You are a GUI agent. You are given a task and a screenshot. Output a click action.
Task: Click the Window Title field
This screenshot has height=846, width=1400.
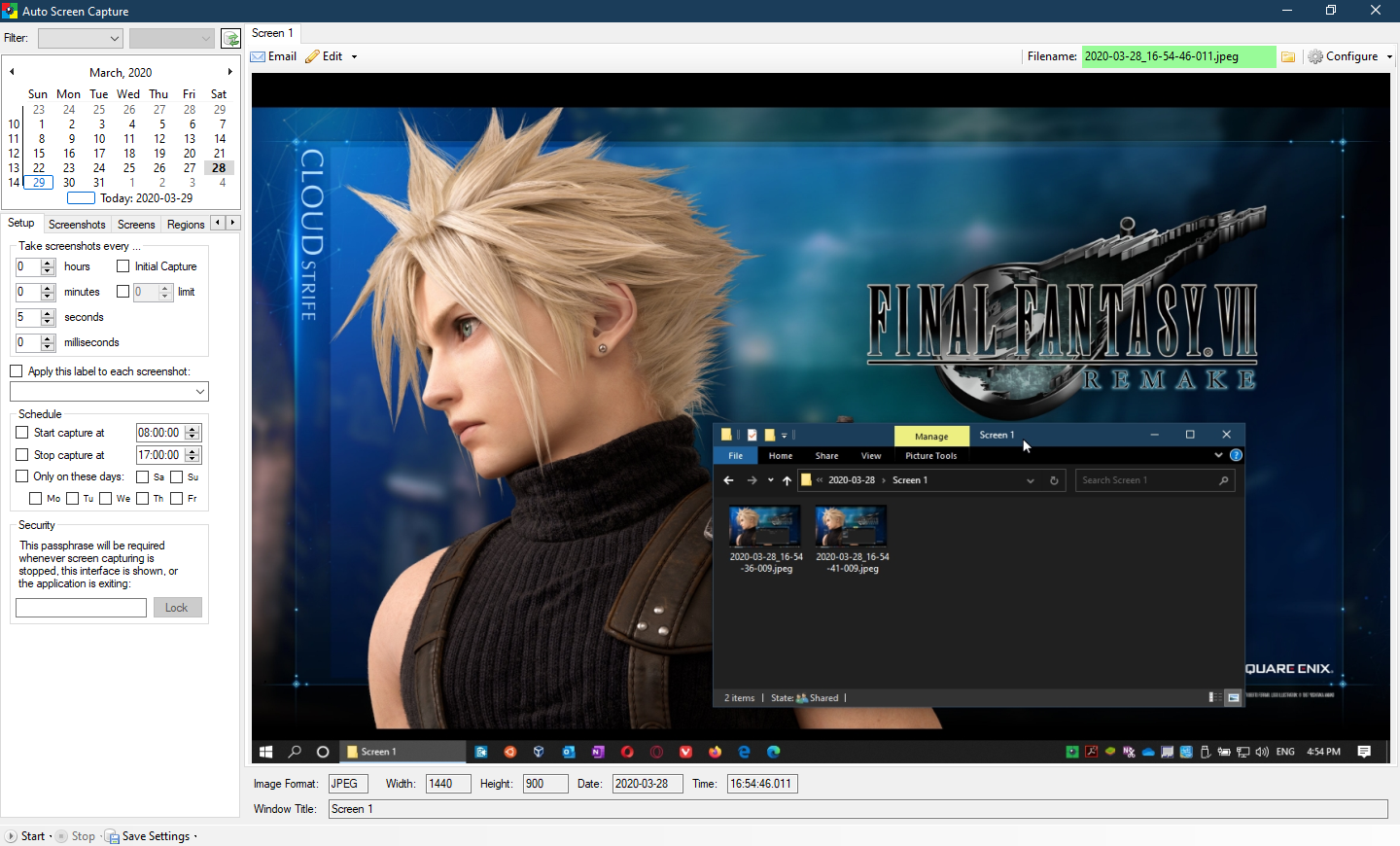coord(857,809)
